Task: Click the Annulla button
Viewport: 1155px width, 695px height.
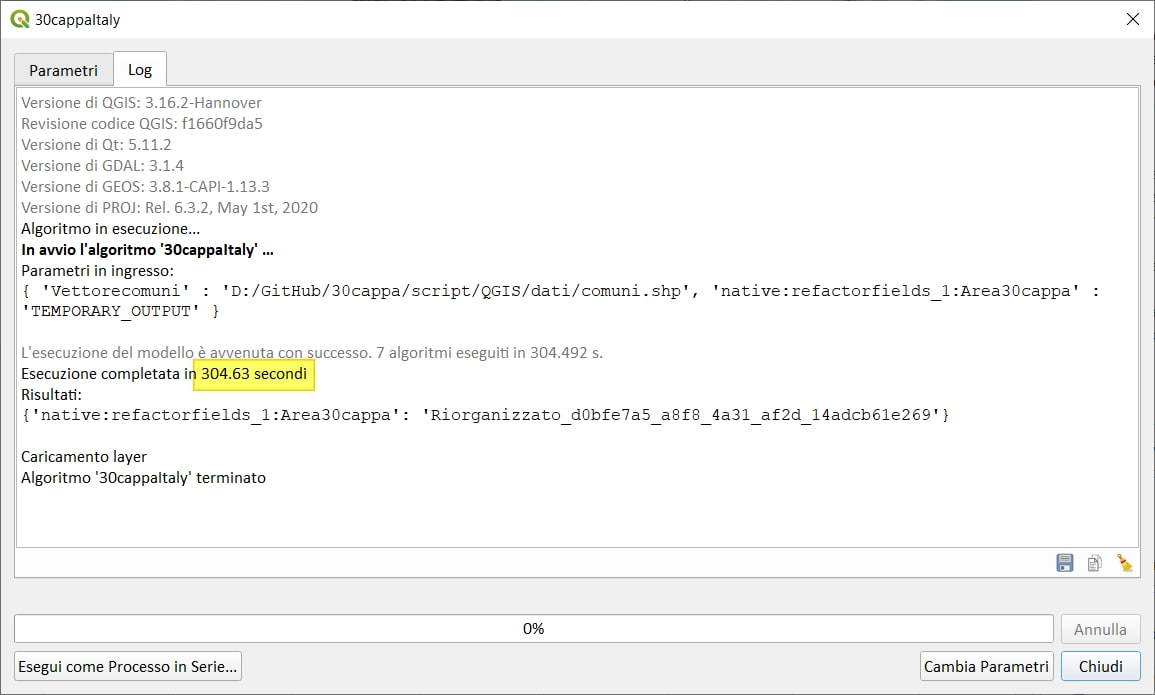Action: coord(1100,629)
